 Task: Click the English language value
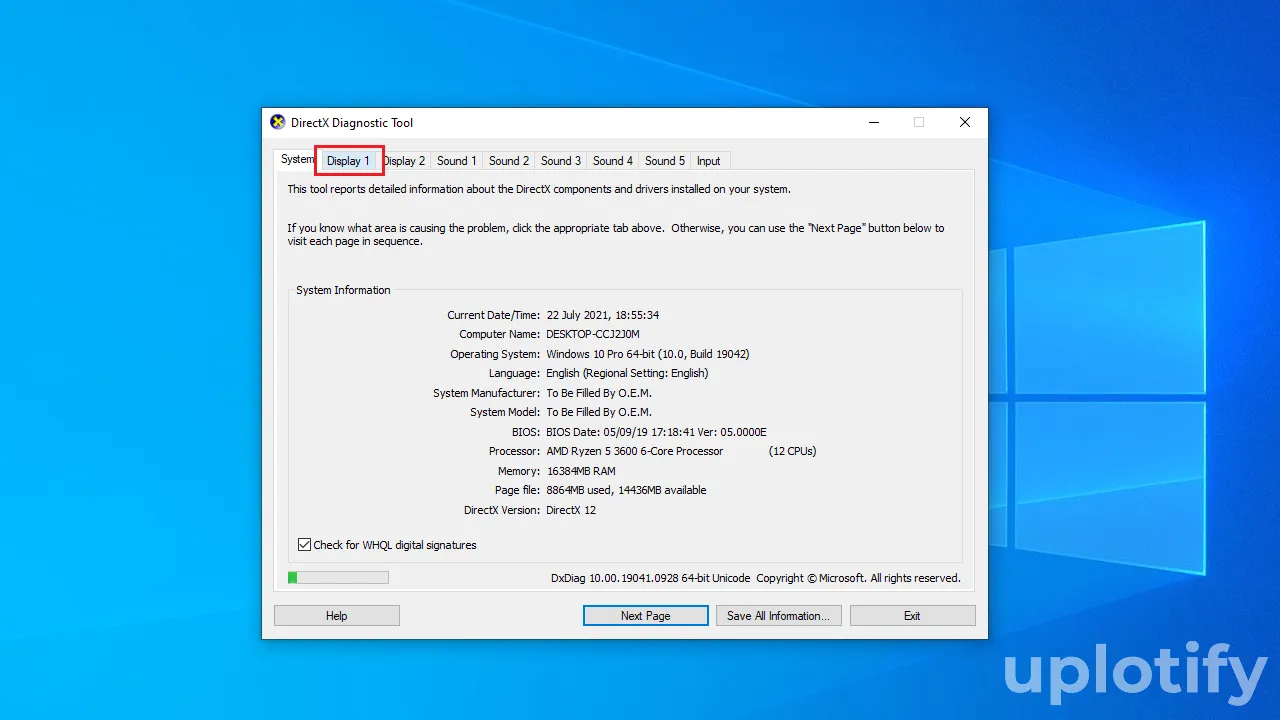point(627,373)
